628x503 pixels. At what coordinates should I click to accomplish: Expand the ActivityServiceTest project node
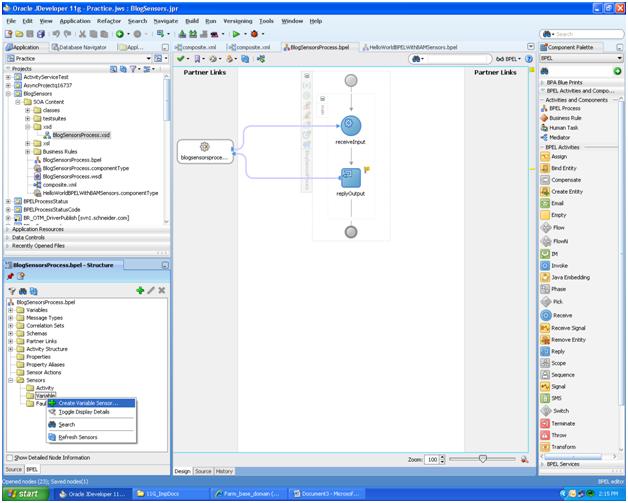click(x=8, y=77)
